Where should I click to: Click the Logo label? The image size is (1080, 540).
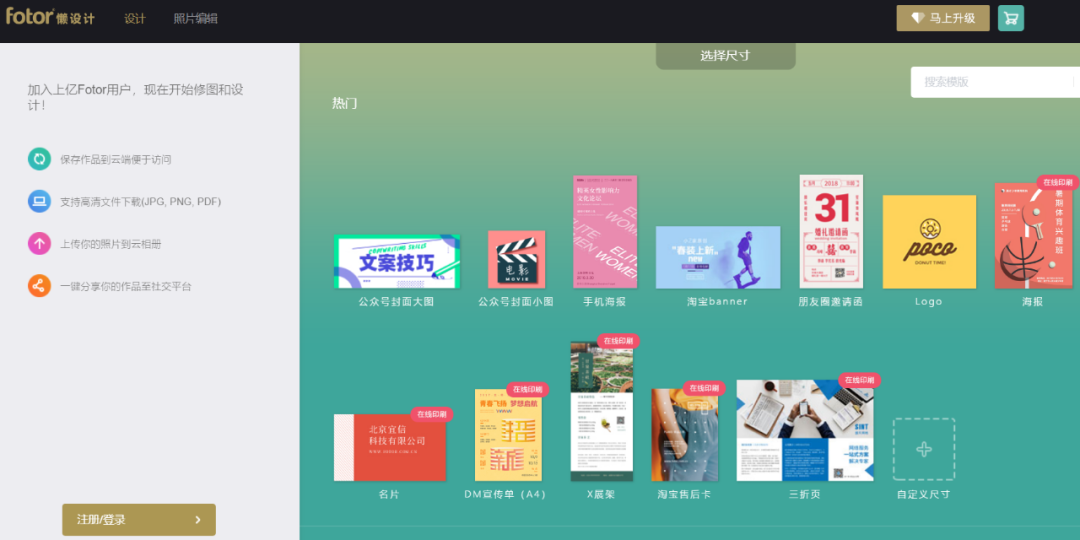coord(928,302)
